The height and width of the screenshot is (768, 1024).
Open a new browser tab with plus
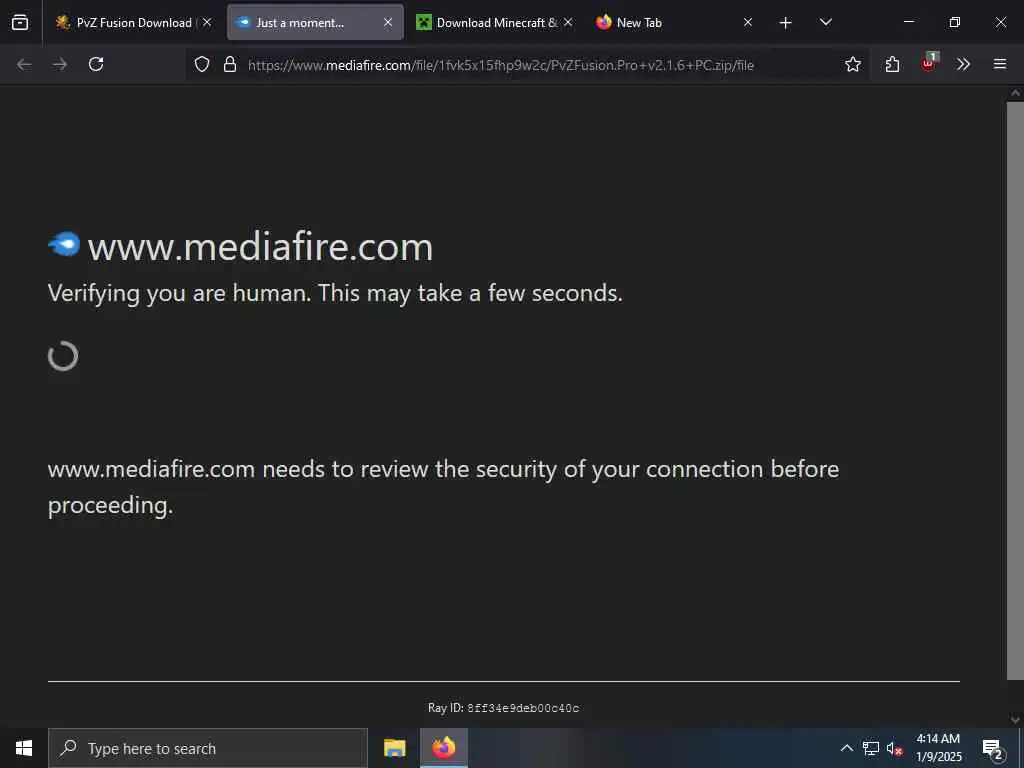[x=786, y=23]
